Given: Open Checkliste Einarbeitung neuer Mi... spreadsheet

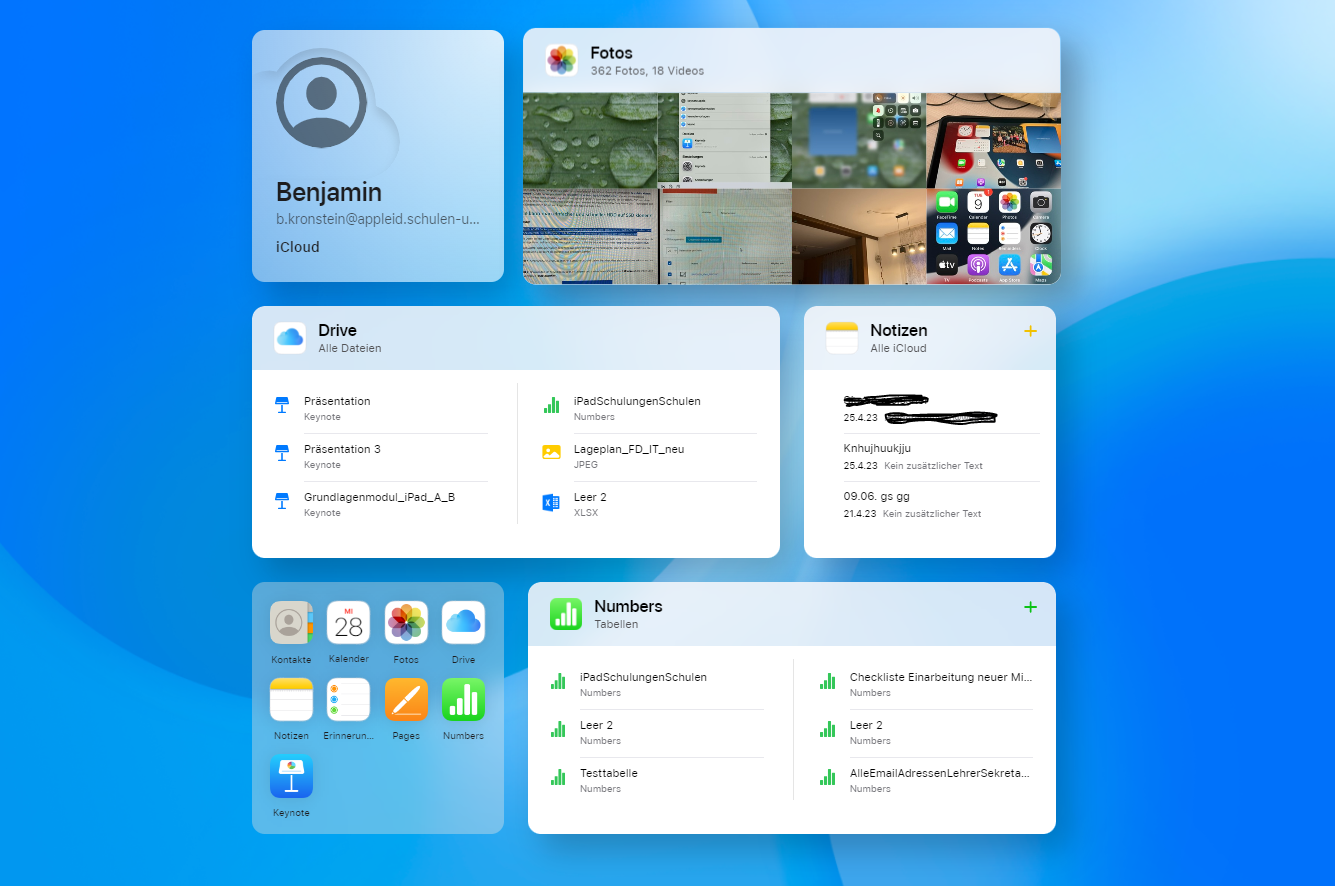Looking at the screenshot, I should click(x=925, y=685).
